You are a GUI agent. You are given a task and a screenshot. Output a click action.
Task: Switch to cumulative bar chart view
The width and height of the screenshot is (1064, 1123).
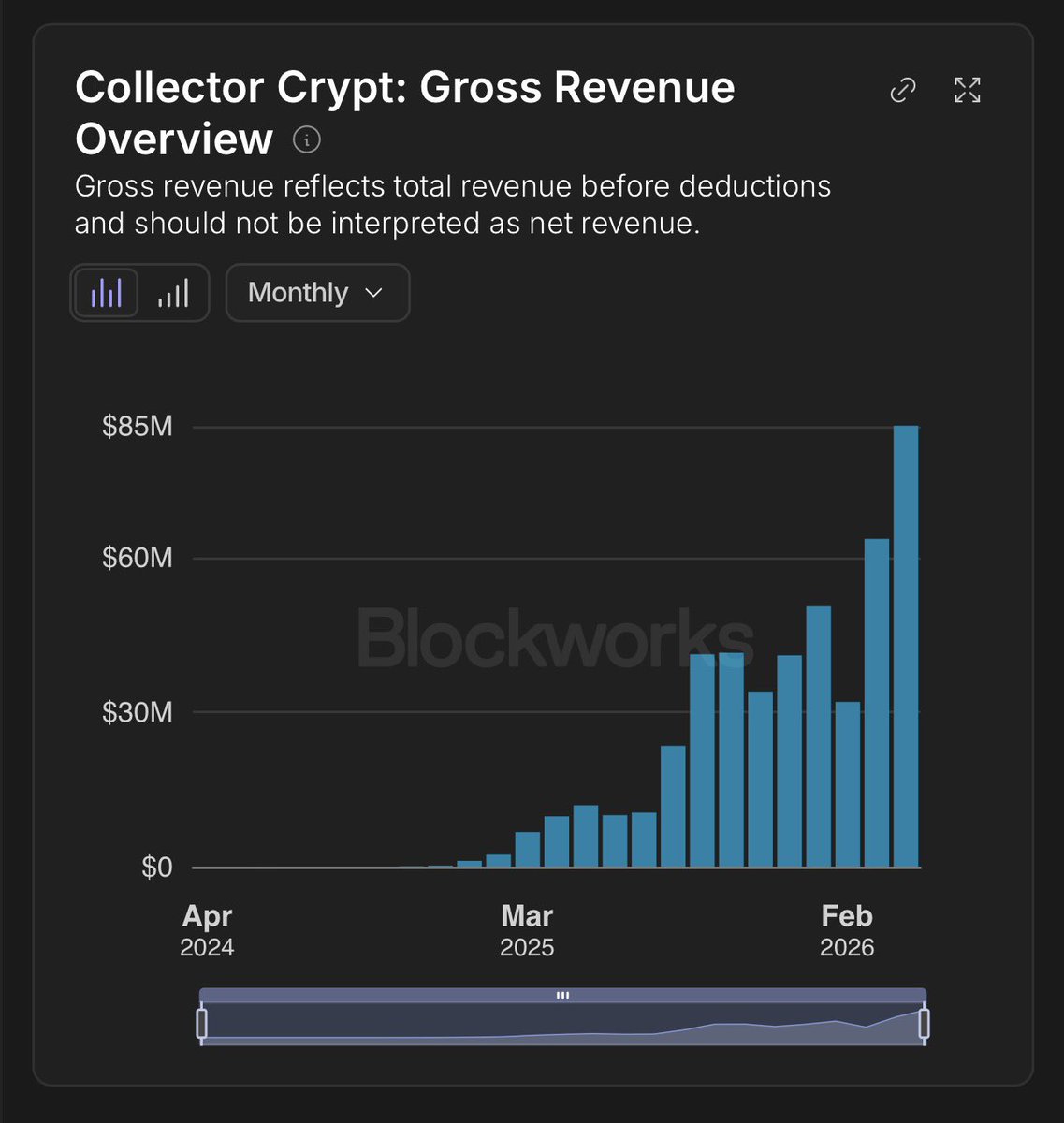[x=173, y=293]
